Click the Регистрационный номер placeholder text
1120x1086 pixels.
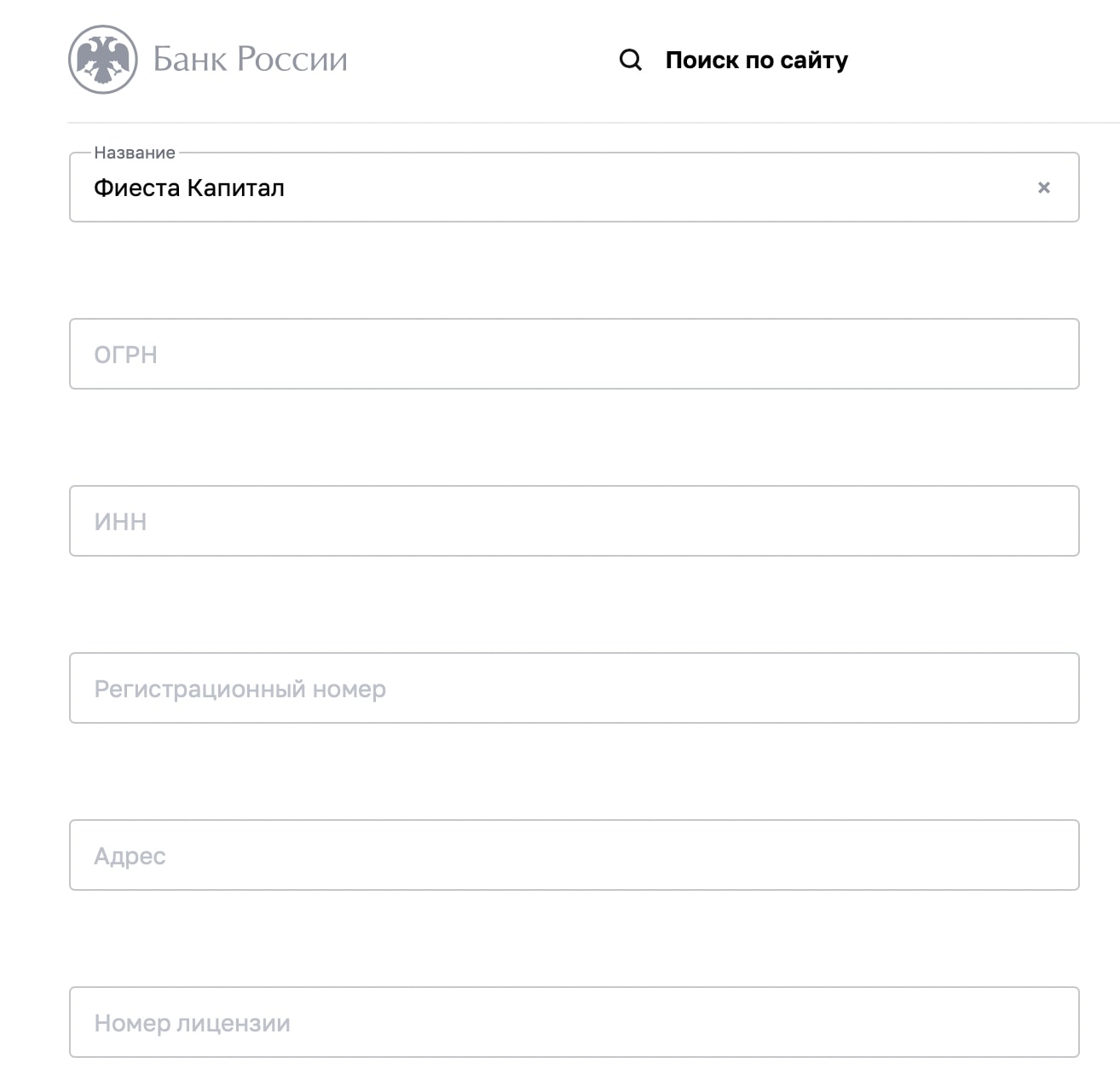coord(240,689)
